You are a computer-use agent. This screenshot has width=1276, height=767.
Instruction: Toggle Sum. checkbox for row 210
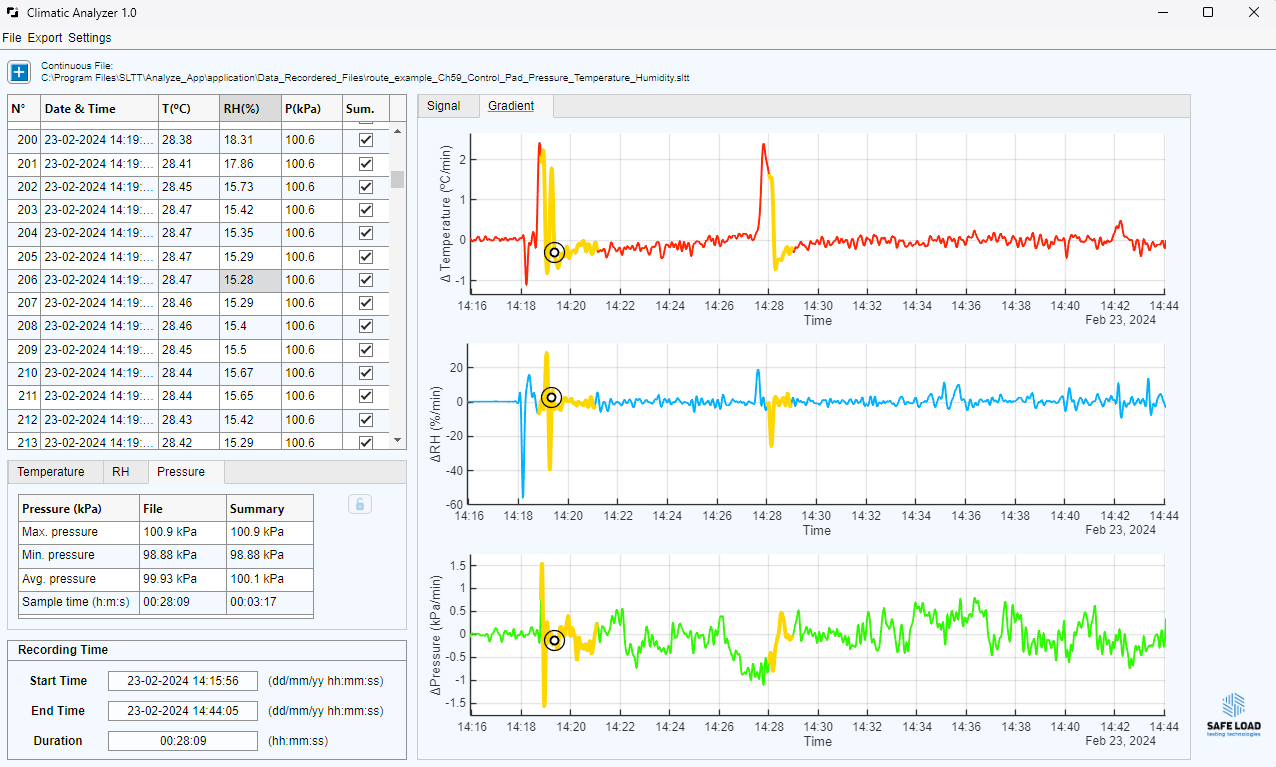coord(365,373)
